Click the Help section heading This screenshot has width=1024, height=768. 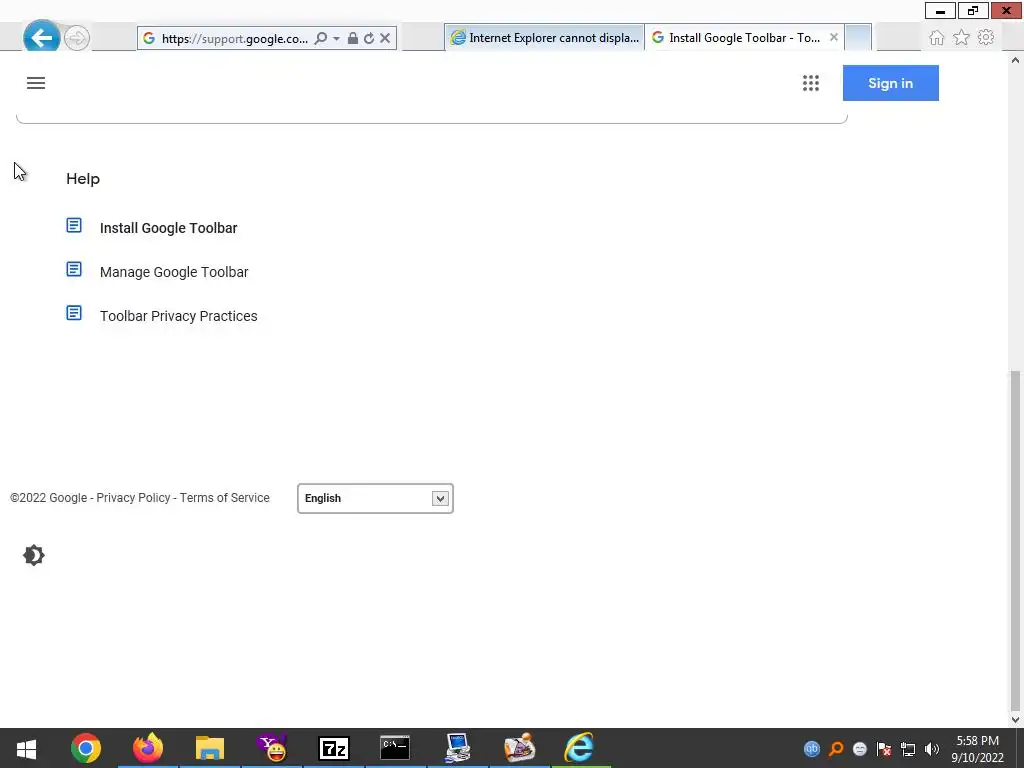tap(83, 179)
